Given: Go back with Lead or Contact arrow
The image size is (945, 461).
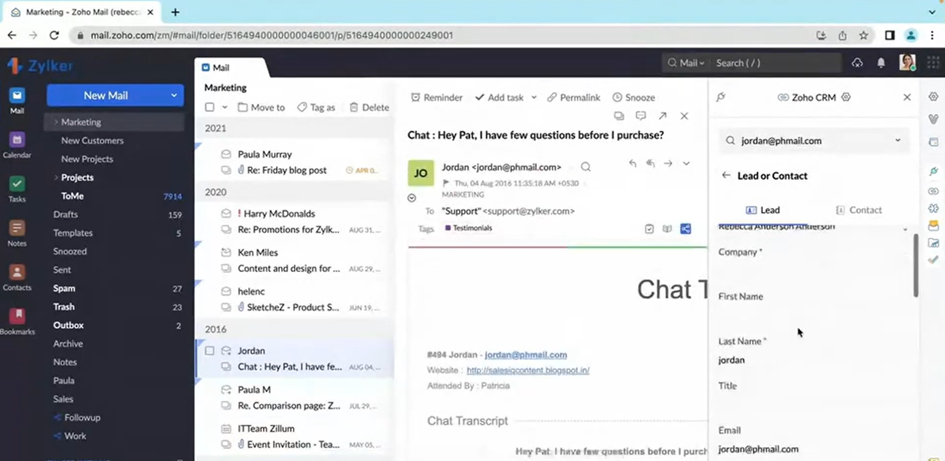Looking at the screenshot, I should pos(726,176).
